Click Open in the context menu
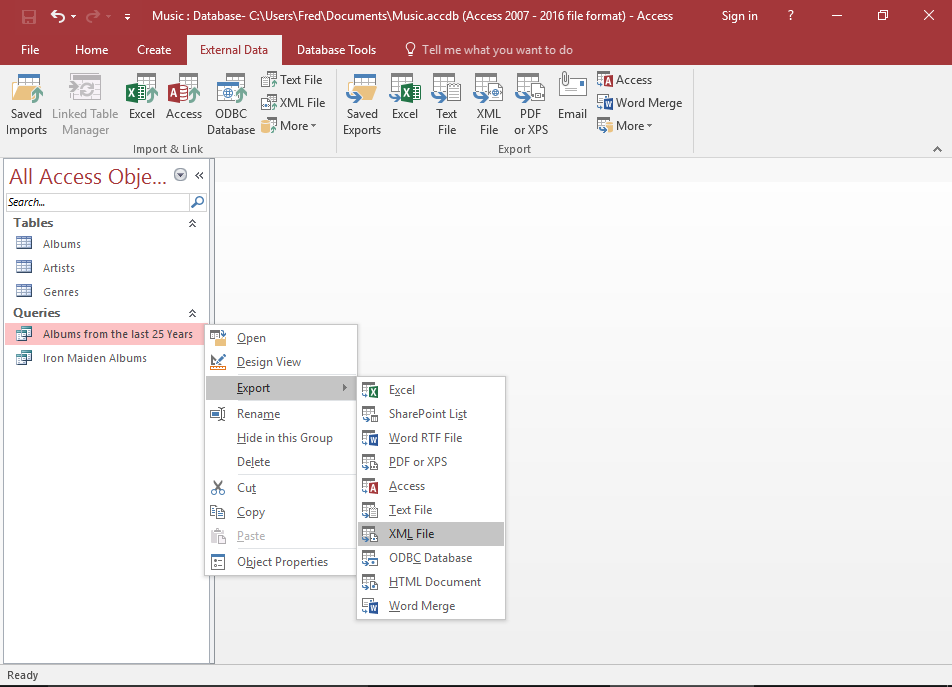Screen dimensions: 952x687 pos(281,338)
